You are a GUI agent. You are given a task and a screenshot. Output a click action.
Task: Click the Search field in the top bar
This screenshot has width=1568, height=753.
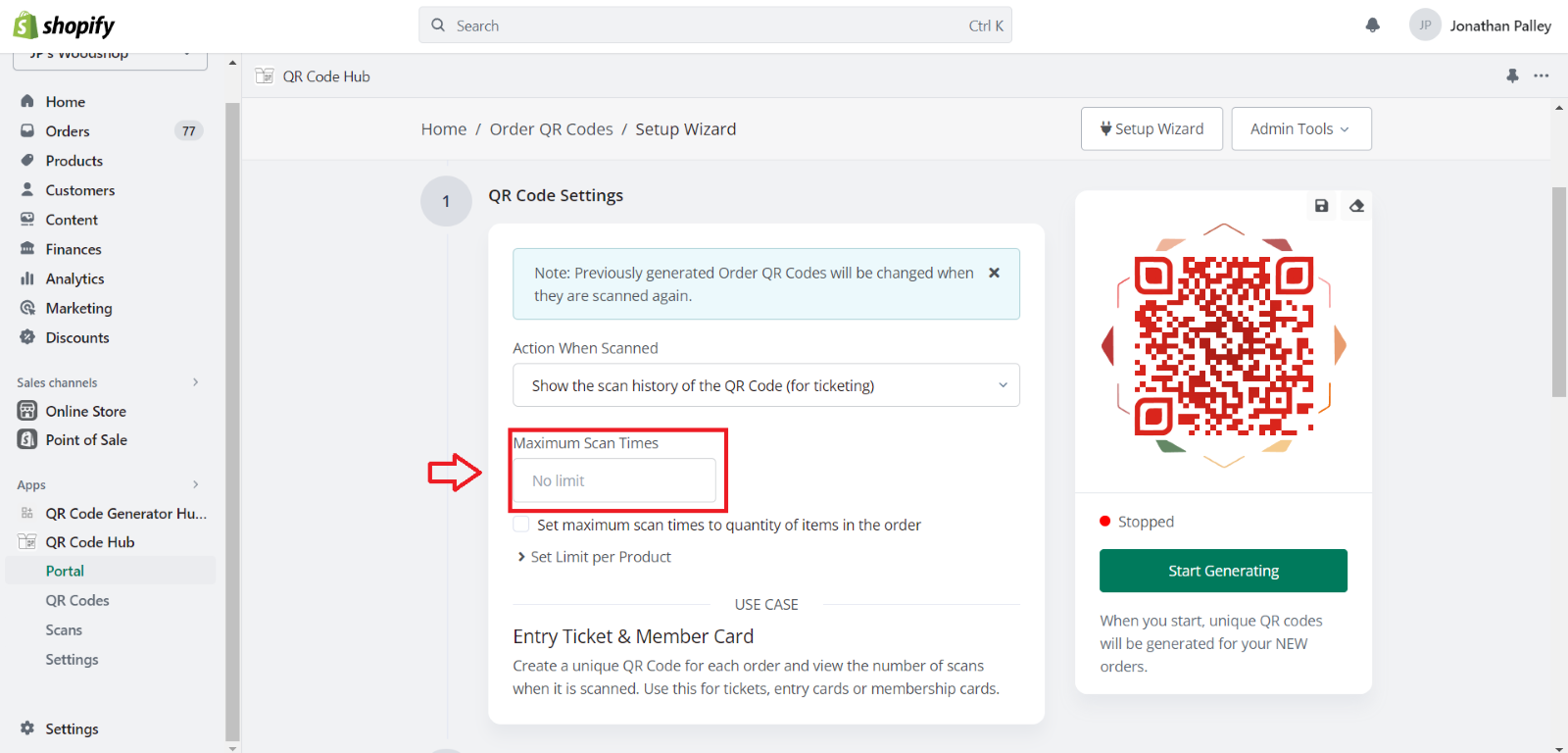point(715,25)
